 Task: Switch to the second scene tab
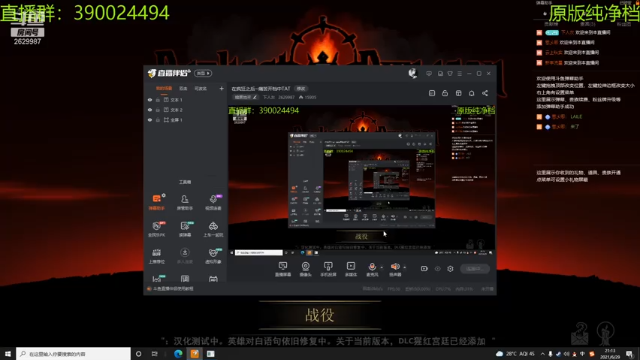[183, 89]
